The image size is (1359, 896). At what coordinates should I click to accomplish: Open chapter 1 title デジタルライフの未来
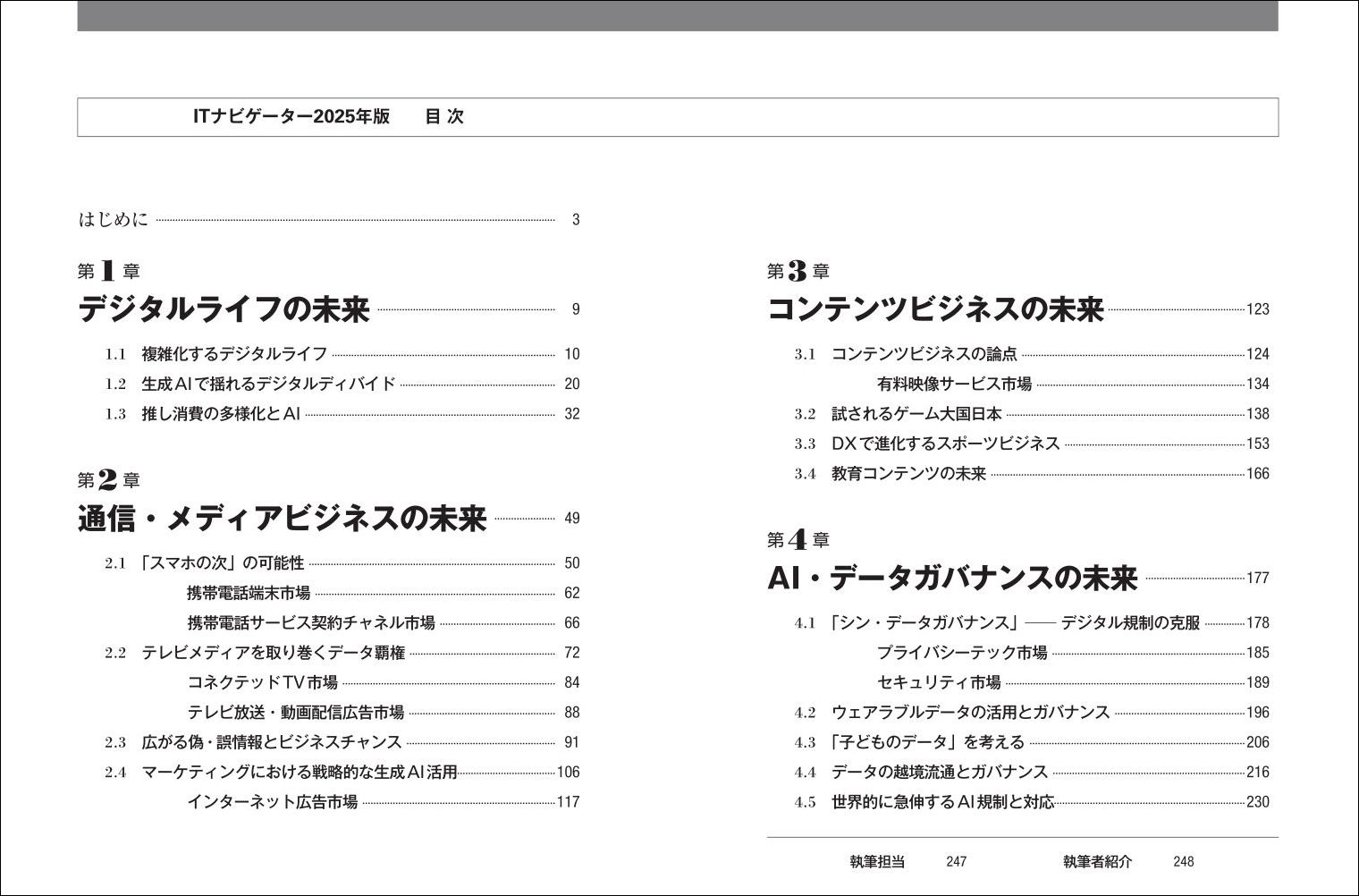click(224, 309)
